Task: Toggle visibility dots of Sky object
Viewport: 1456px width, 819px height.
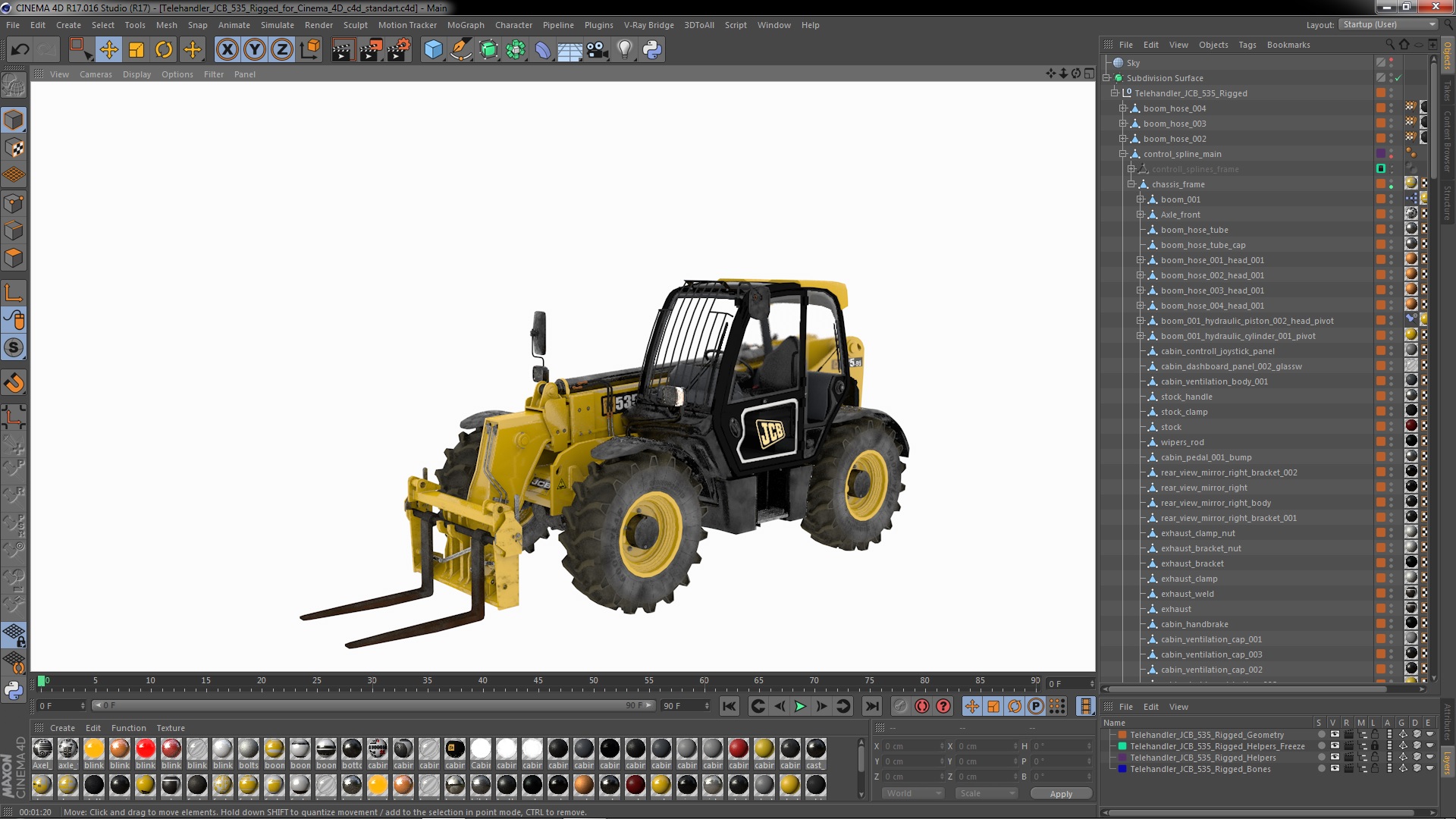Action: 1391,63
